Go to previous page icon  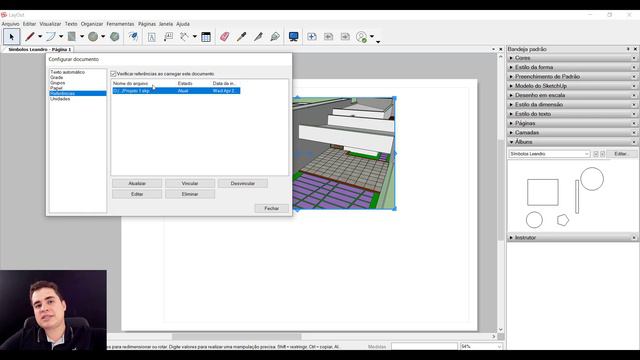click(x=329, y=37)
